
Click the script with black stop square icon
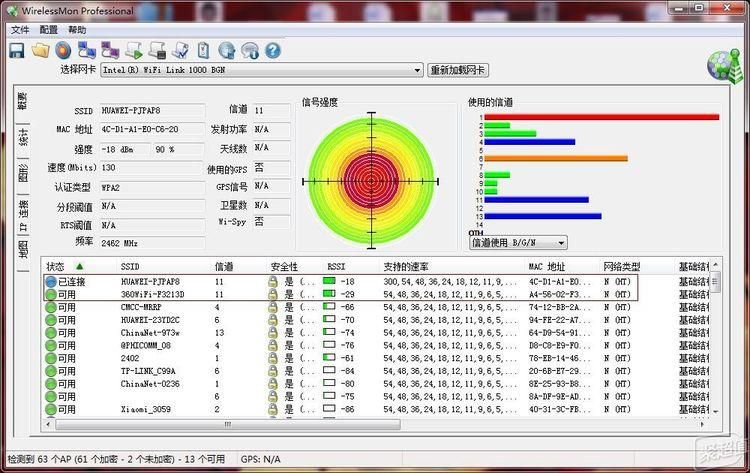[157, 50]
